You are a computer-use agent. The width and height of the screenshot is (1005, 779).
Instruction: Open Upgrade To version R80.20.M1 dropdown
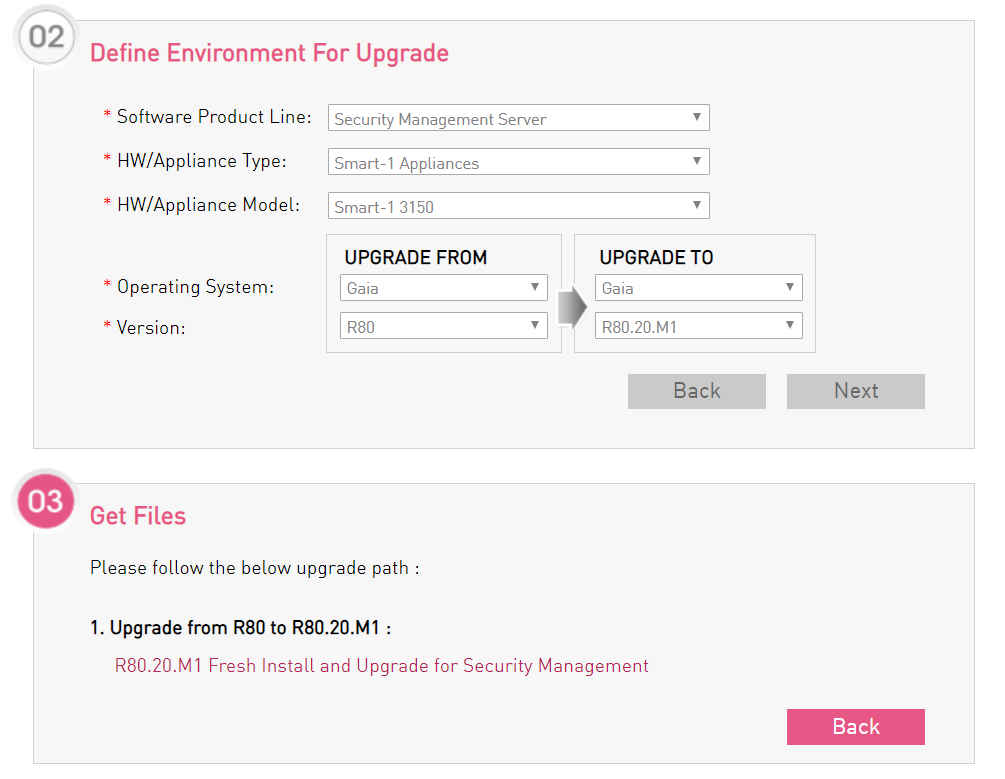click(x=699, y=326)
